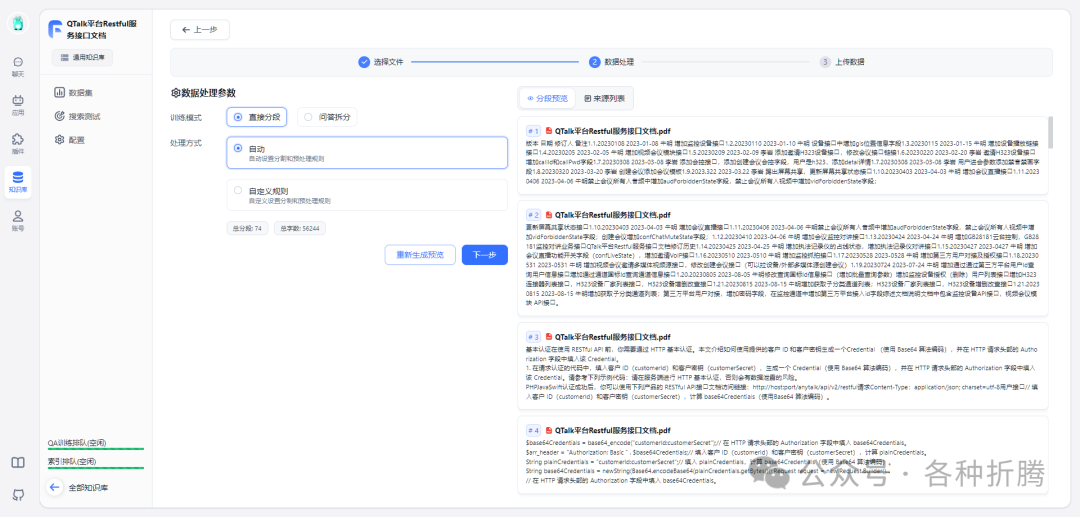This screenshot has width=1080, height=517.
Task: Switch to the 来源列表 tab
Action: click(605, 98)
